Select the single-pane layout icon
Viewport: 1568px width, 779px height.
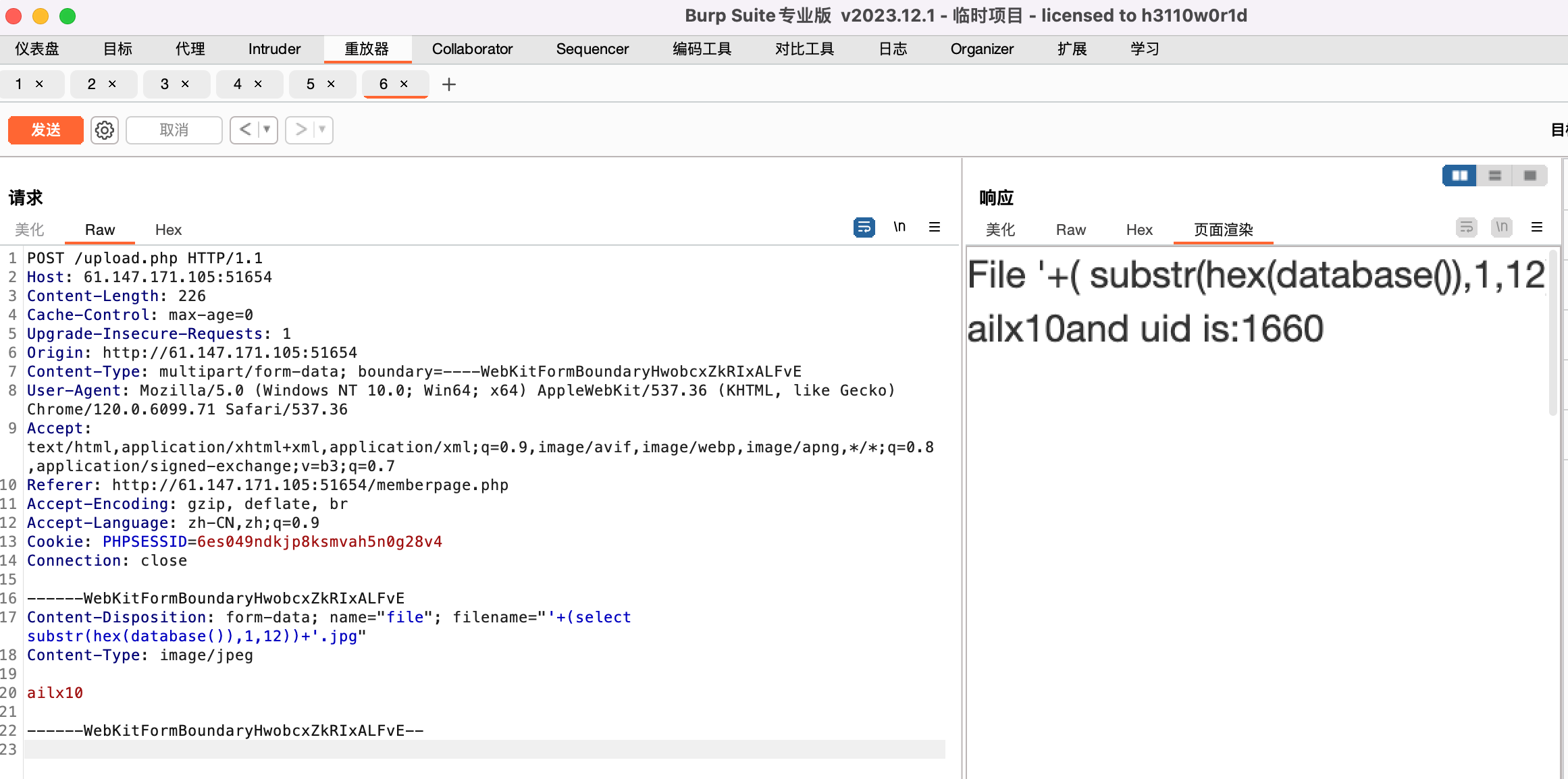point(1530,176)
